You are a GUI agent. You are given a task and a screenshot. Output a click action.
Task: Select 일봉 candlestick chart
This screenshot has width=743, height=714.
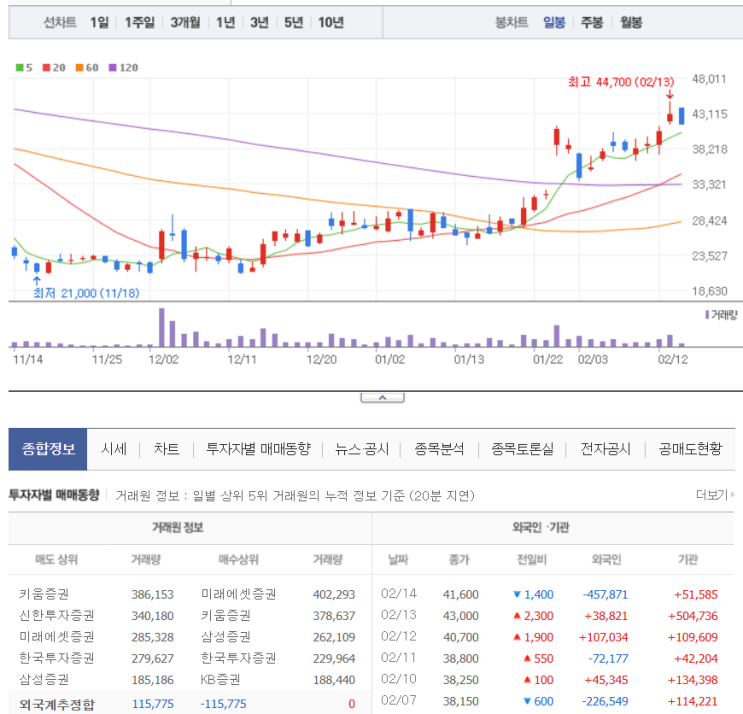pyautogui.click(x=554, y=22)
